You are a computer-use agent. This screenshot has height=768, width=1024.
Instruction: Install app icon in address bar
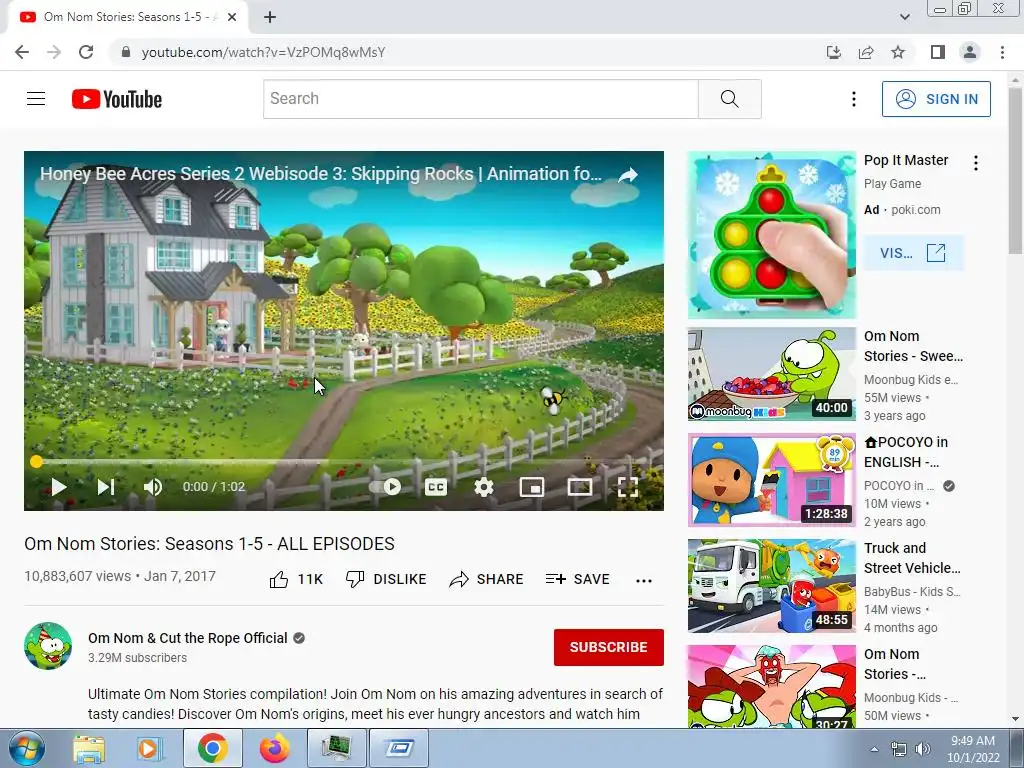point(834,52)
